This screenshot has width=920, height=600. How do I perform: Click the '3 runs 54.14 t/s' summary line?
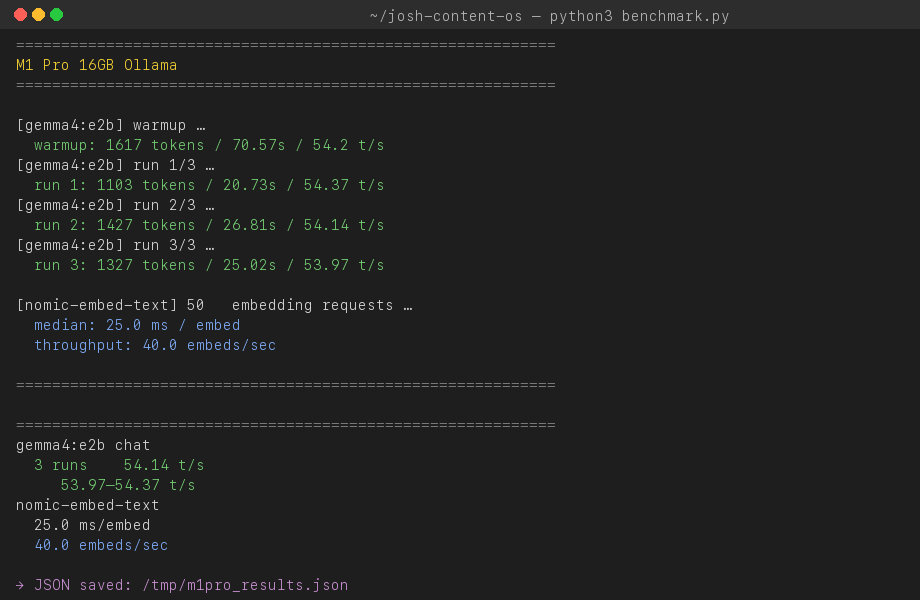(119, 465)
